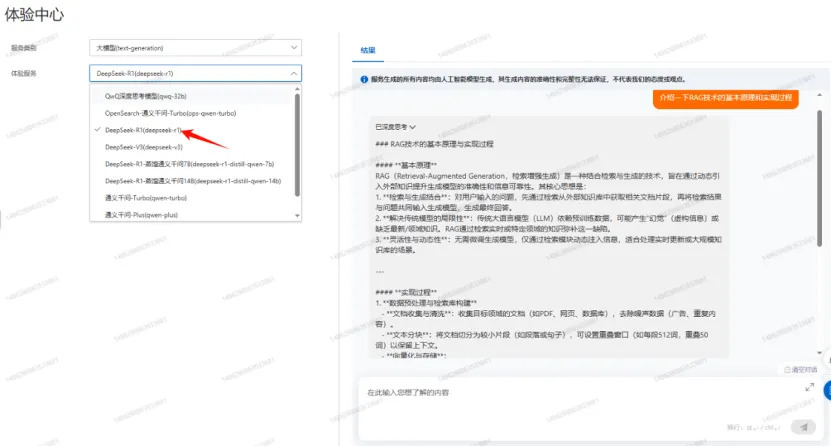Click chat panel scroll-down arrow
Screen dimensions: 832x446
819,353
